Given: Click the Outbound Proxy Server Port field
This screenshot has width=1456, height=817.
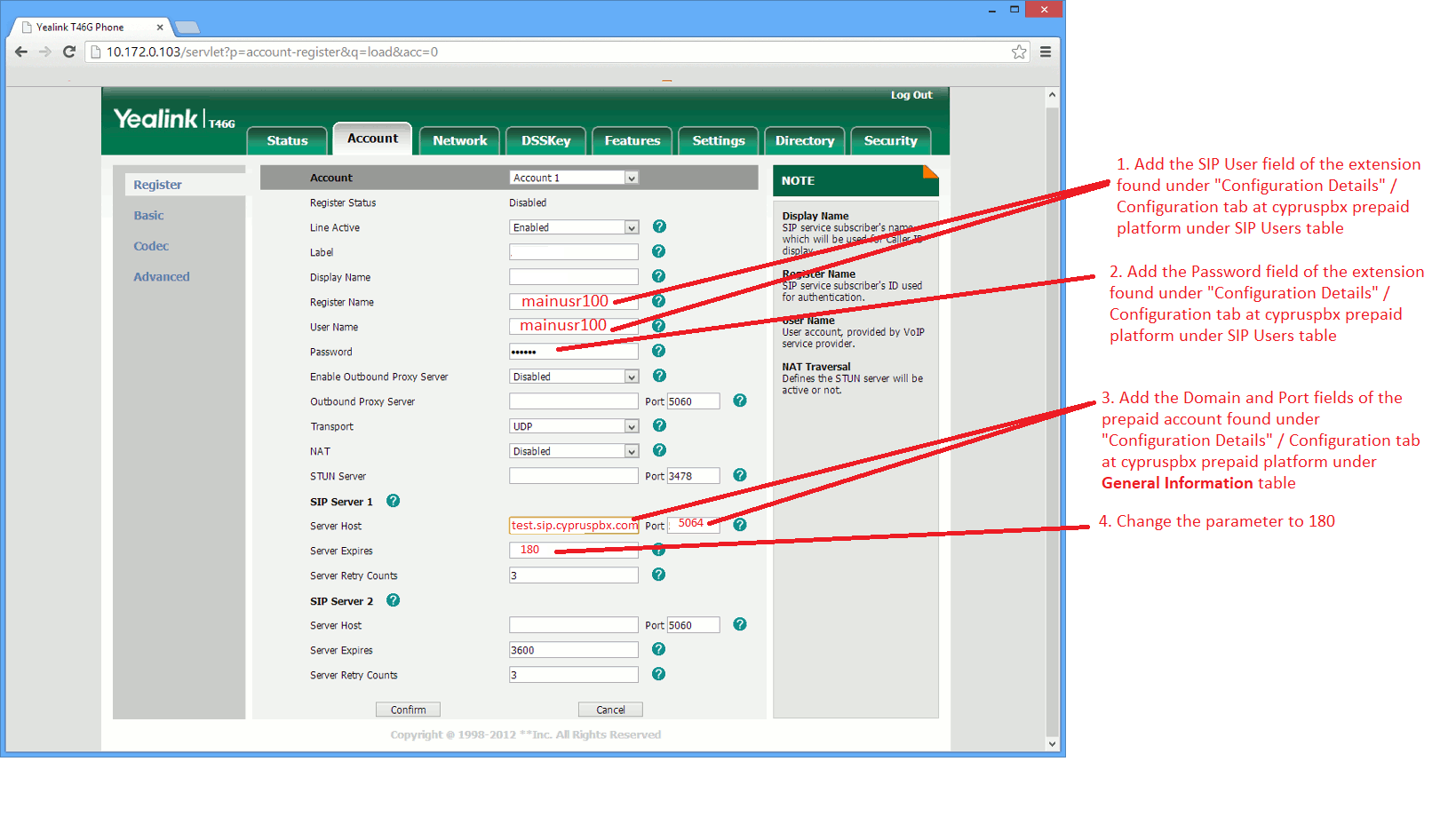Looking at the screenshot, I should coord(693,401).
